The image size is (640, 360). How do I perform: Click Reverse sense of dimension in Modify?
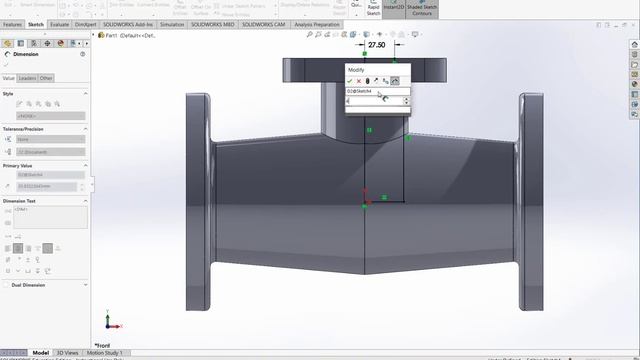pos(376,81)
